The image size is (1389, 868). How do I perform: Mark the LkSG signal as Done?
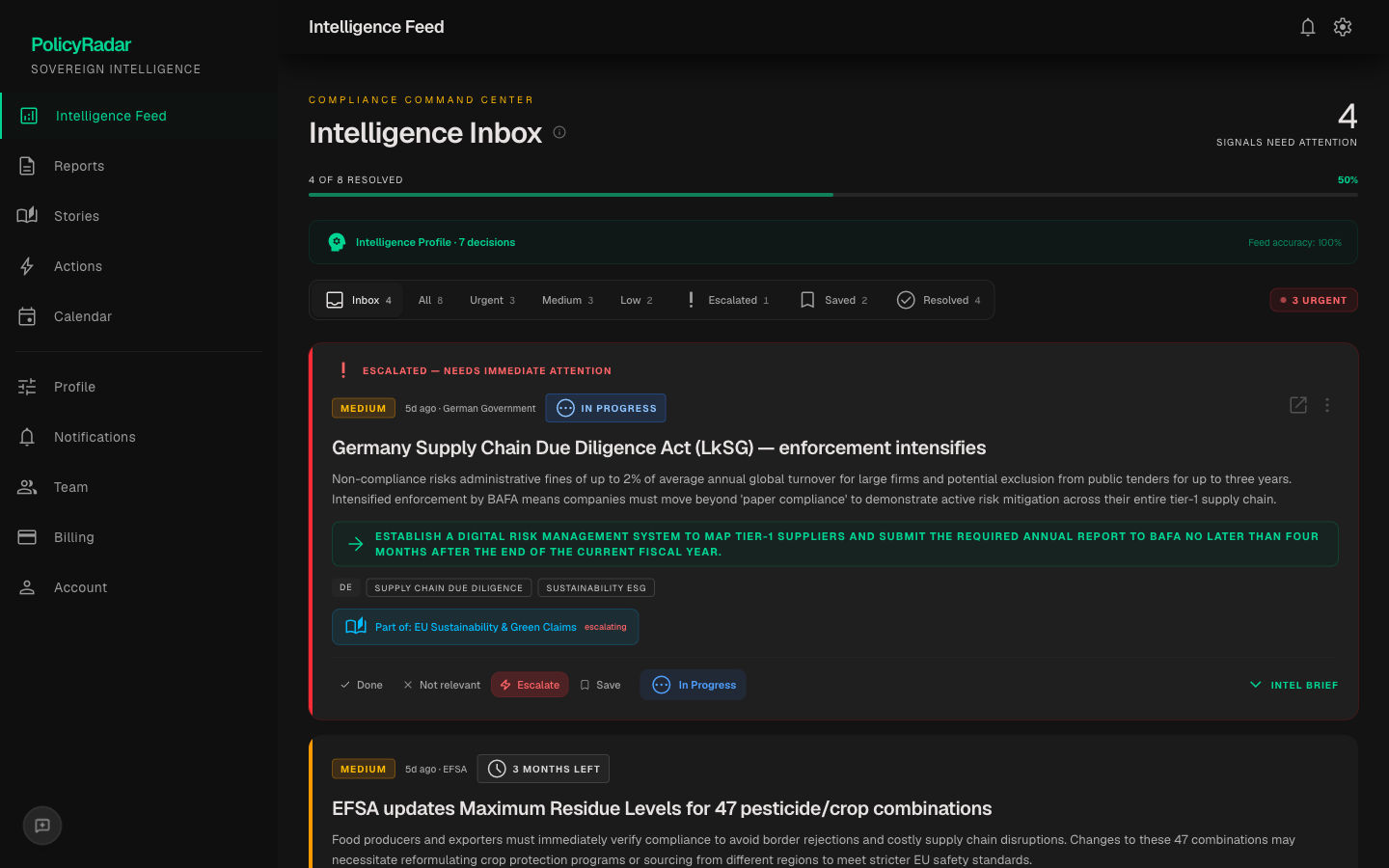pyautogui.click(x=361, y=684)
